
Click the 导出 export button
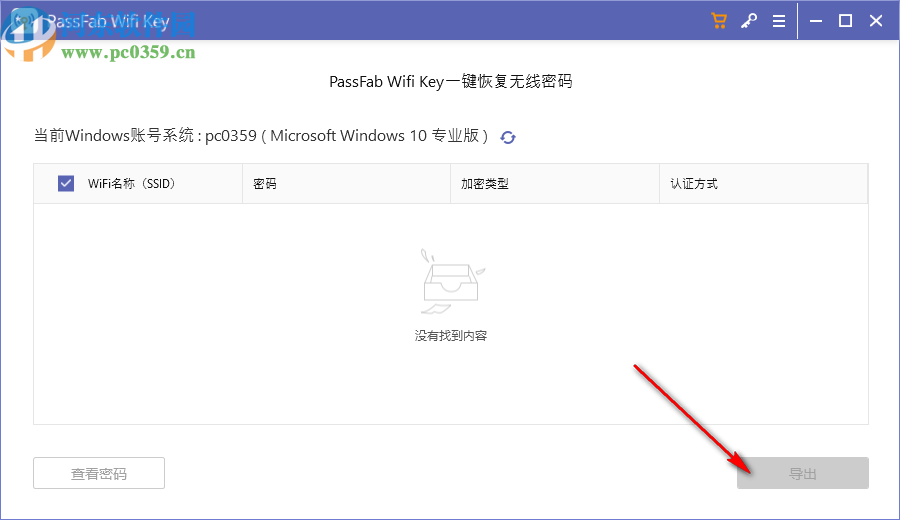[802, 473]
